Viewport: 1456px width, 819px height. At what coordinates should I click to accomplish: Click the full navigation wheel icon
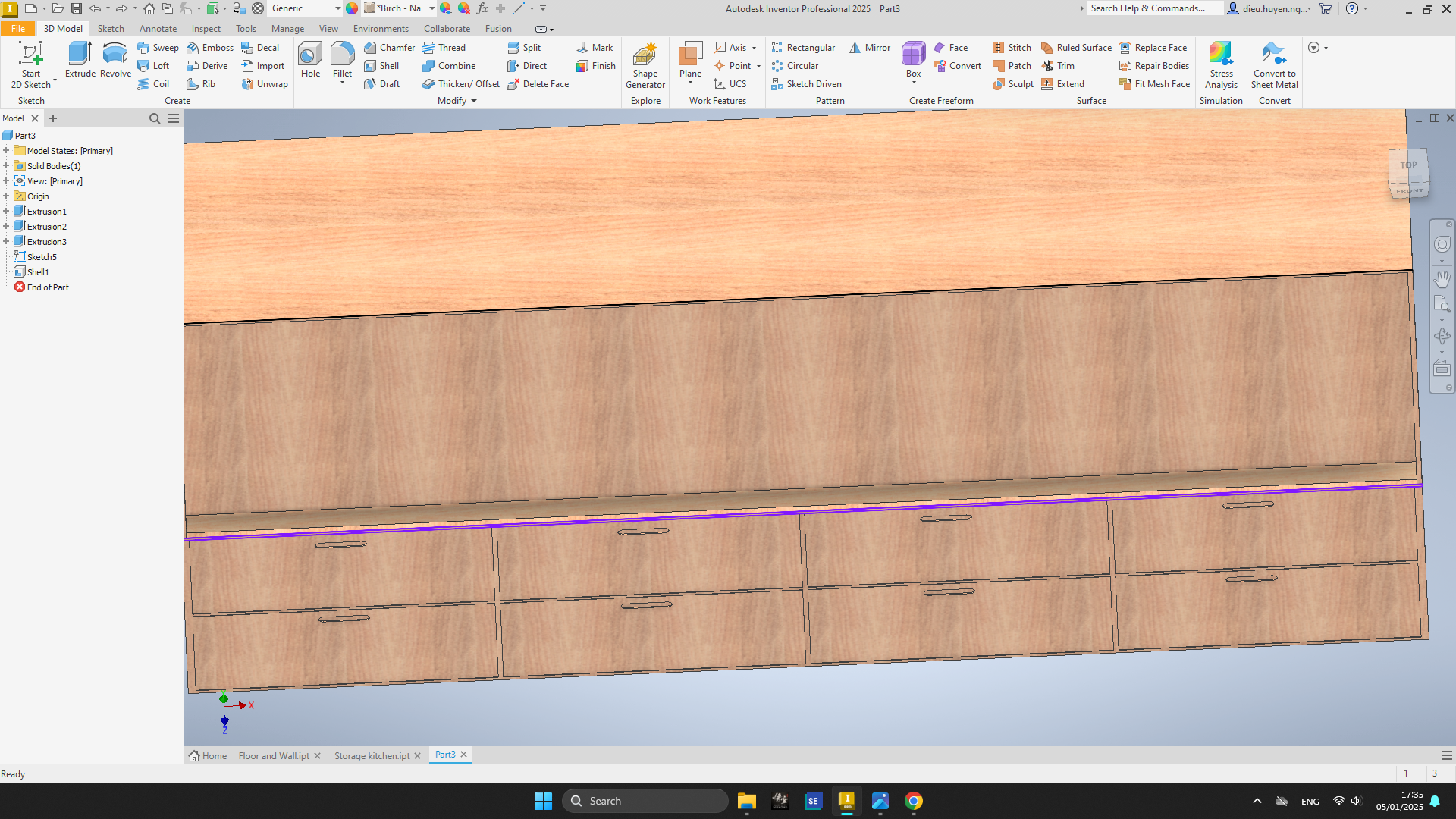1442,244
